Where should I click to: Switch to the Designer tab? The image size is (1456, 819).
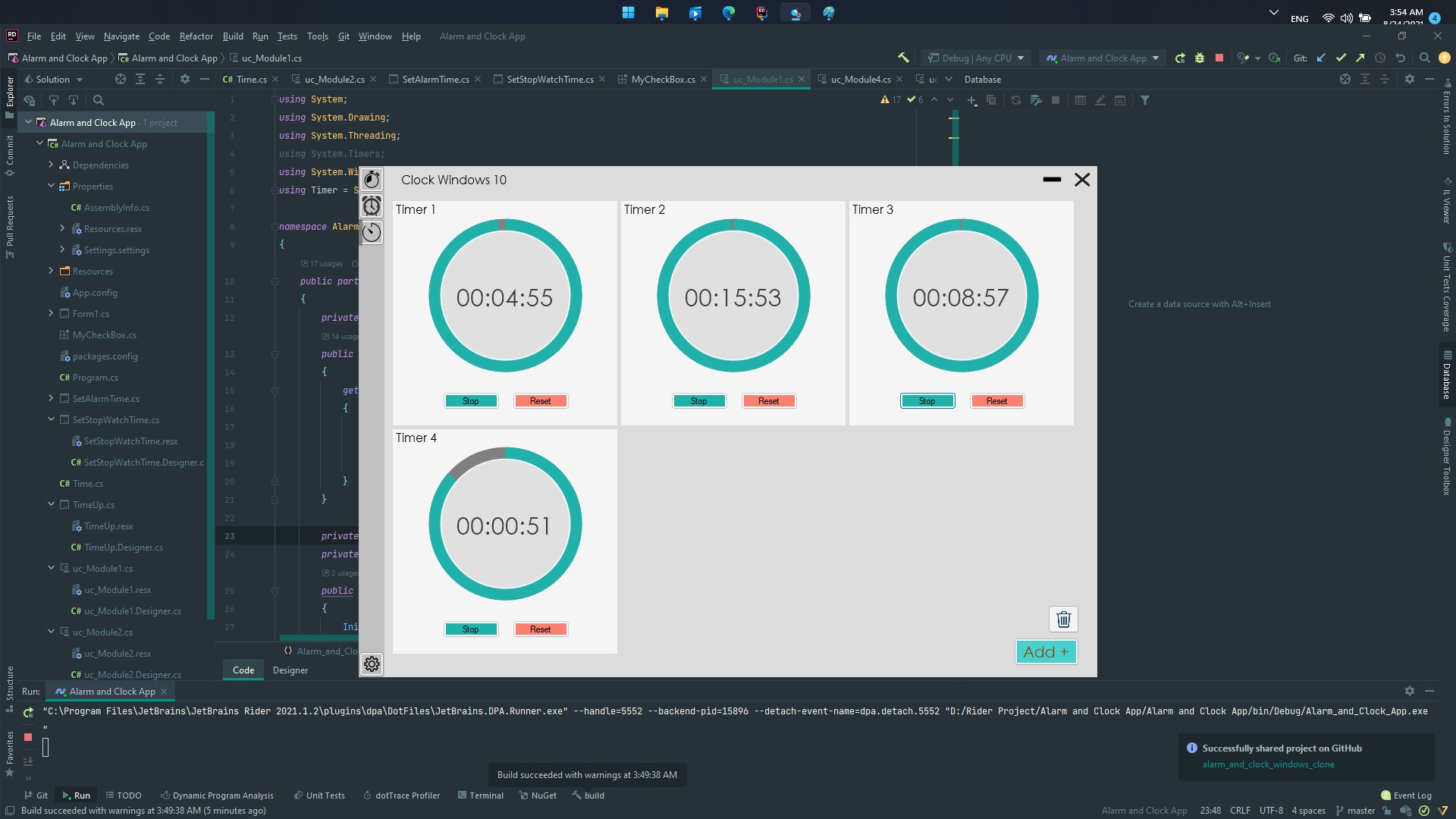coord(290,670)
